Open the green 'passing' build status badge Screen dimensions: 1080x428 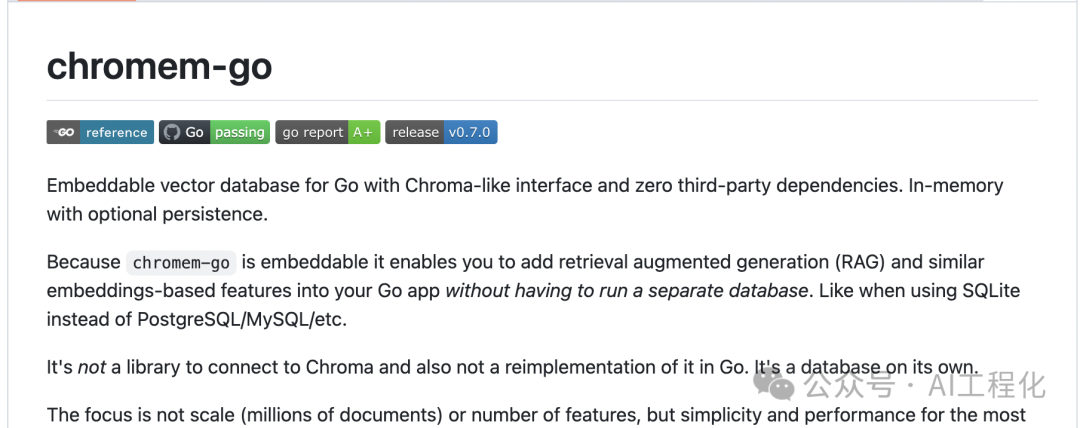240,132
